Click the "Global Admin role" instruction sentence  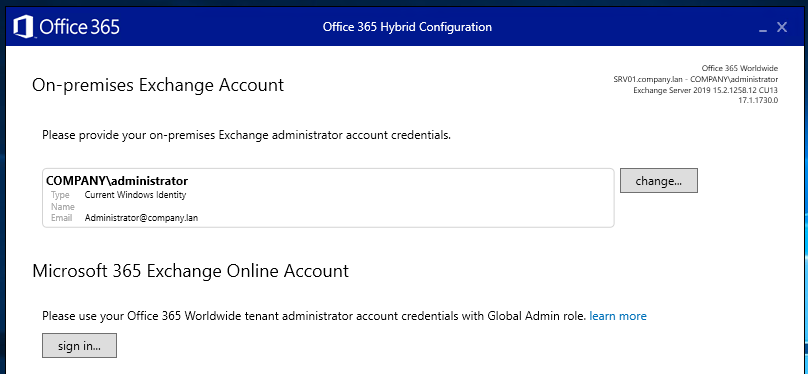tap(314, 316)
